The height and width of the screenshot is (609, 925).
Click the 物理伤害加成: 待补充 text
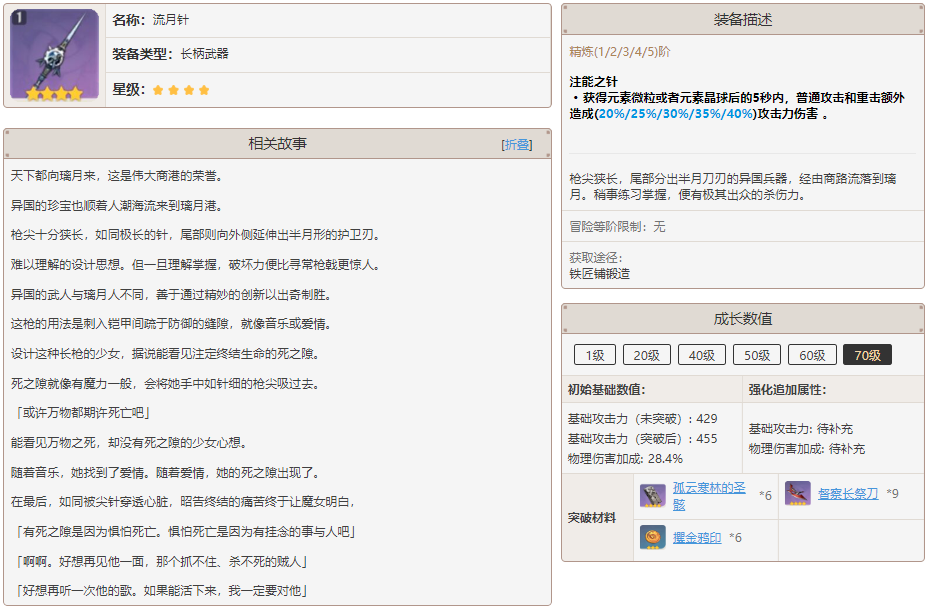(807, 449)
